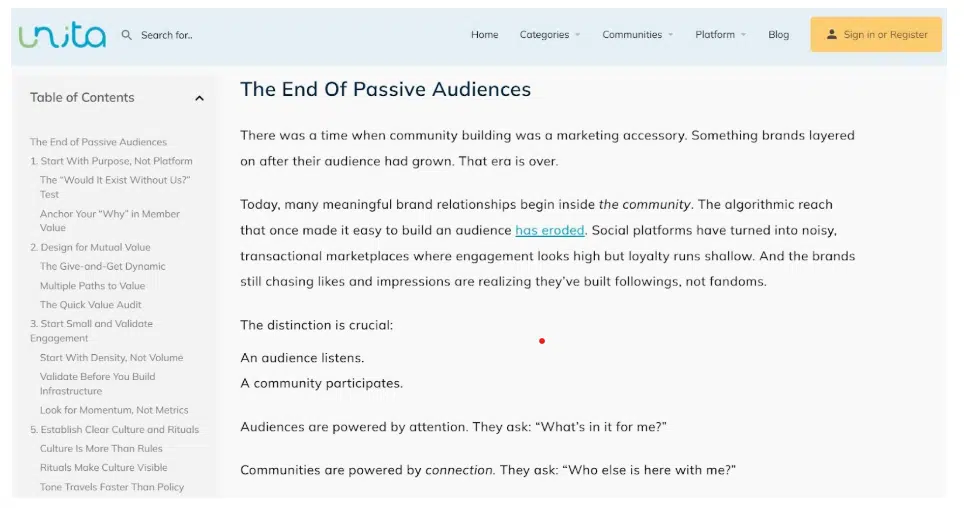Viewport: 964px width, 508px height.
Task: Jump to Establish Clear Culture and Rituals
Action: point(114,430)
